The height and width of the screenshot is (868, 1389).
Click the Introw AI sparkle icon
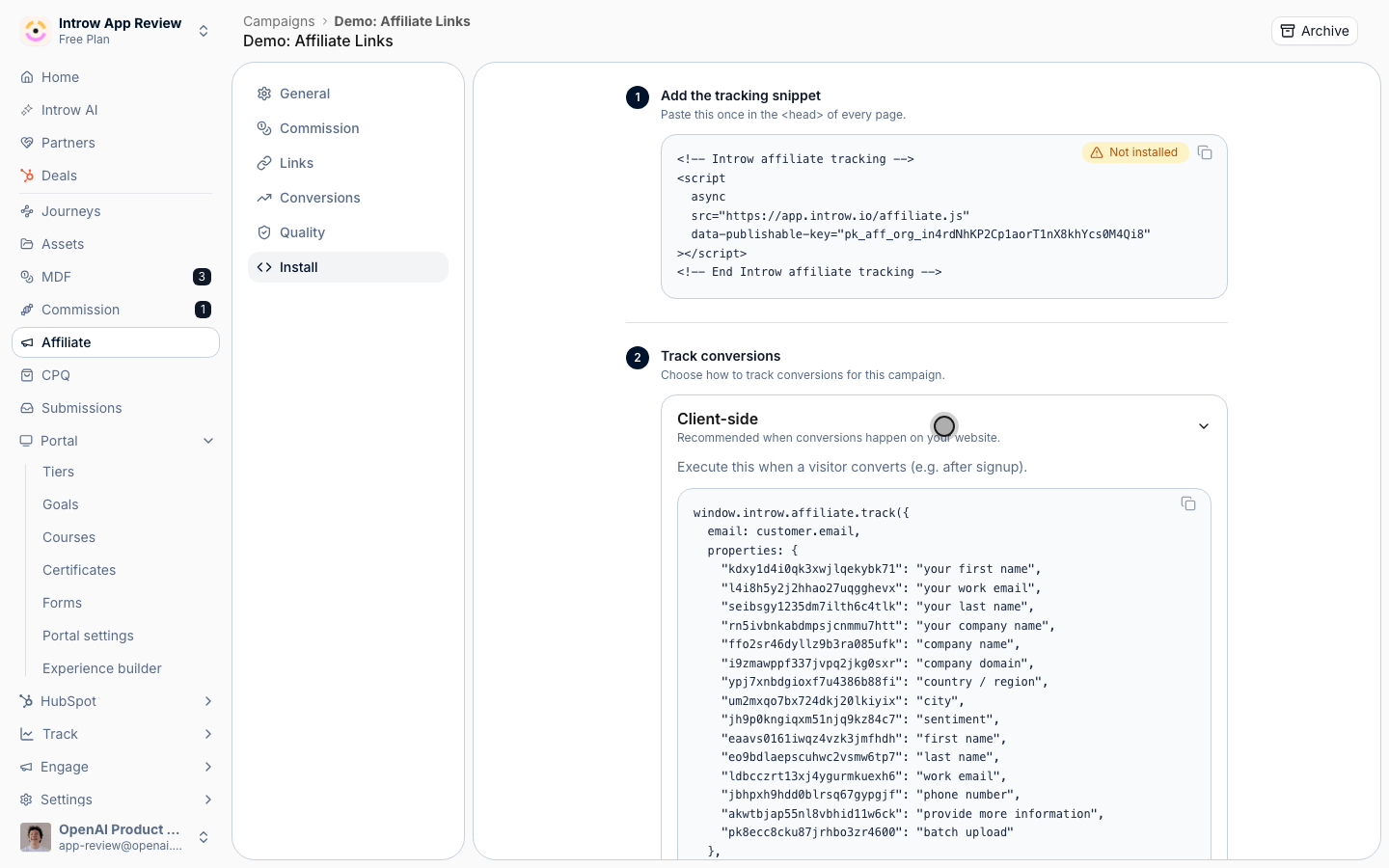[x=27, y=110]
